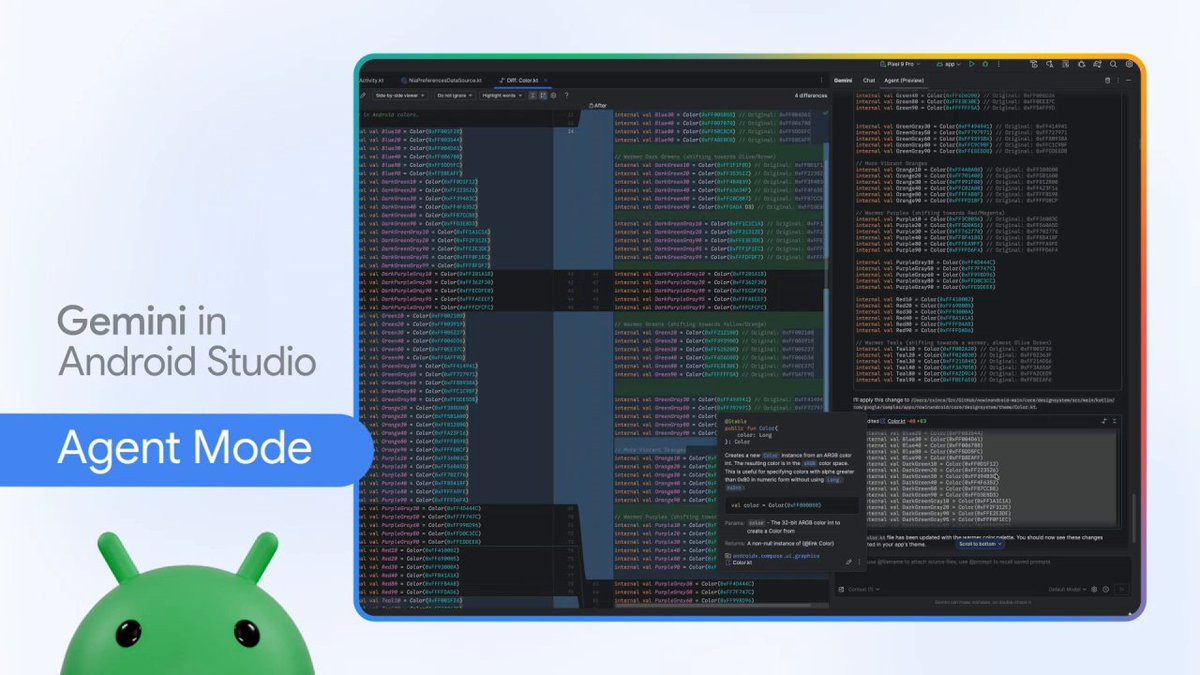The height and width of the screenshot is (675, 1200).
Task: Click the pencil edit icon in the diff toolbar
Action: tap(362, 95)
